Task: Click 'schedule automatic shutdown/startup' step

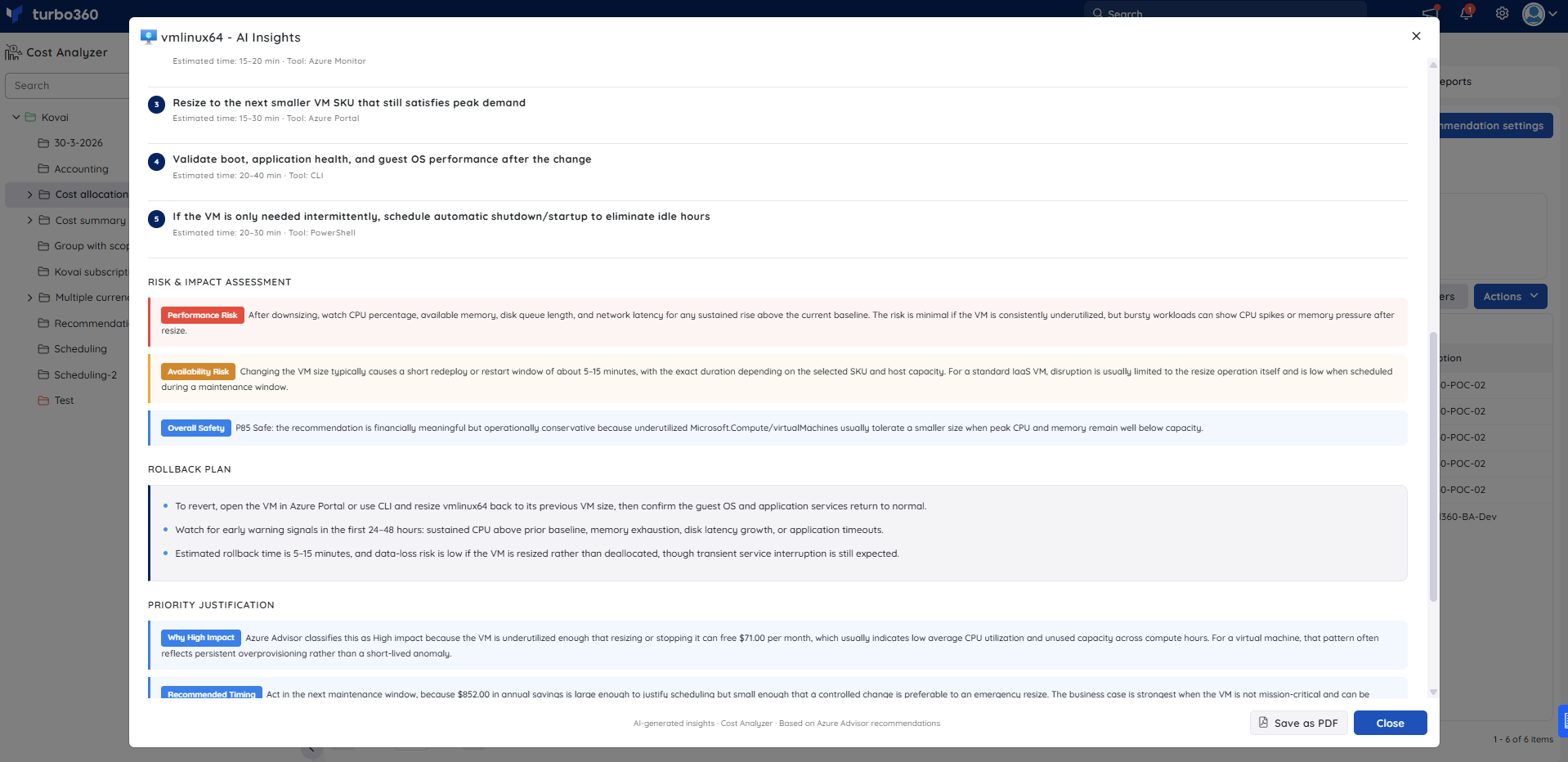Action: coord(441,216)
